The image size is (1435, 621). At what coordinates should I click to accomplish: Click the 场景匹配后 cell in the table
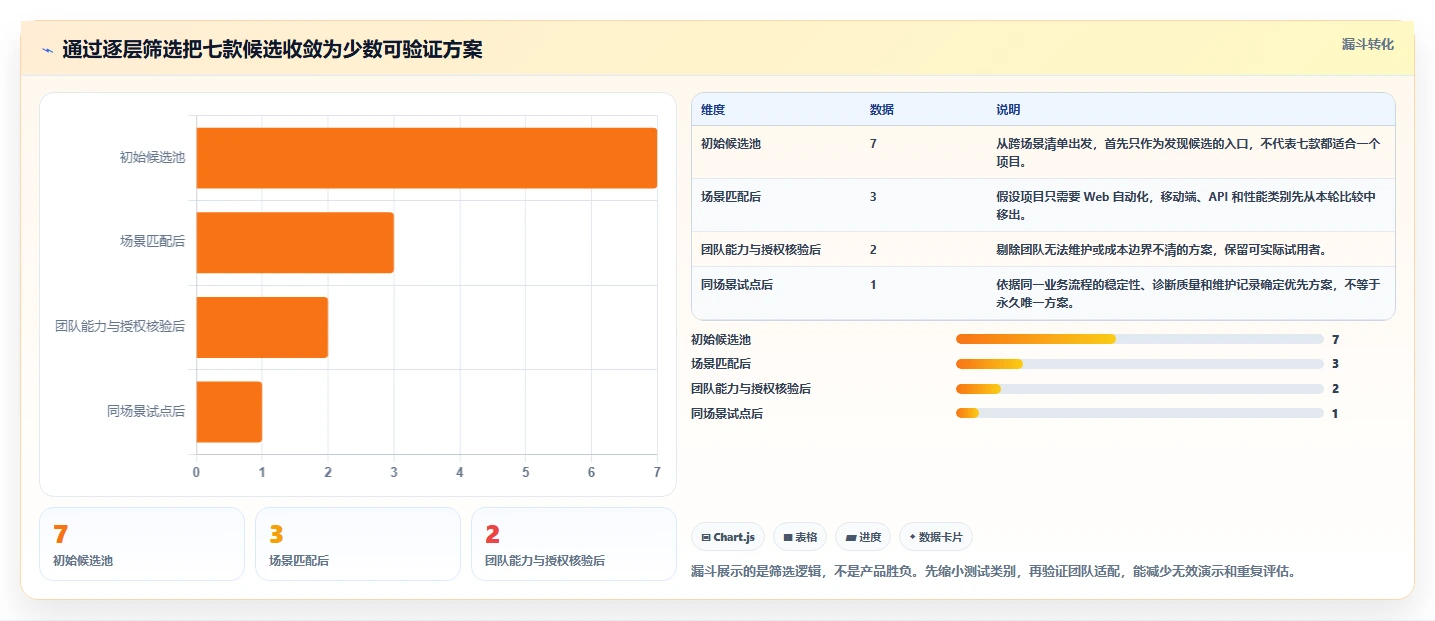click(731, 197)
